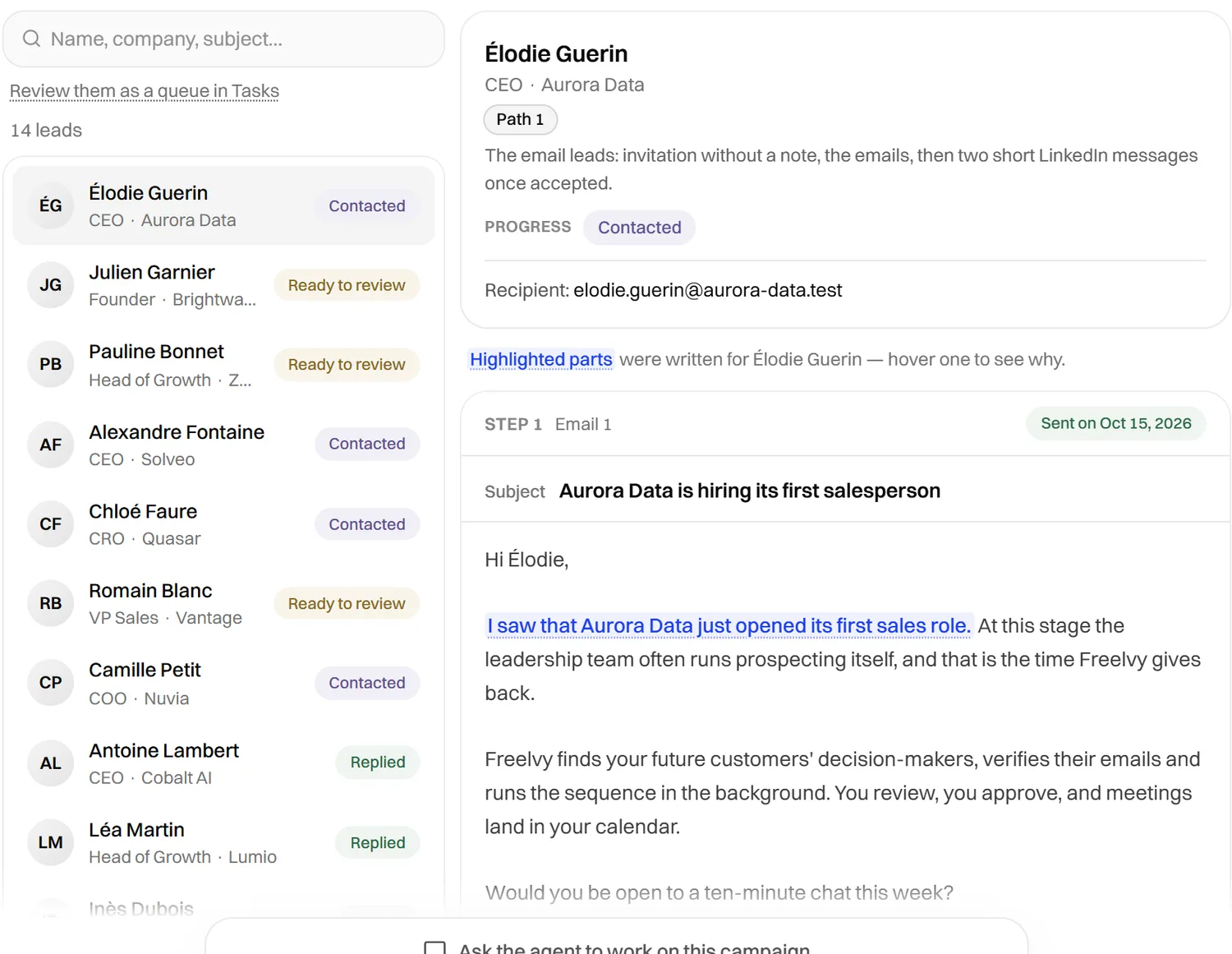Click Antoine Lambert's Replied badge

[x=378, y=763]
